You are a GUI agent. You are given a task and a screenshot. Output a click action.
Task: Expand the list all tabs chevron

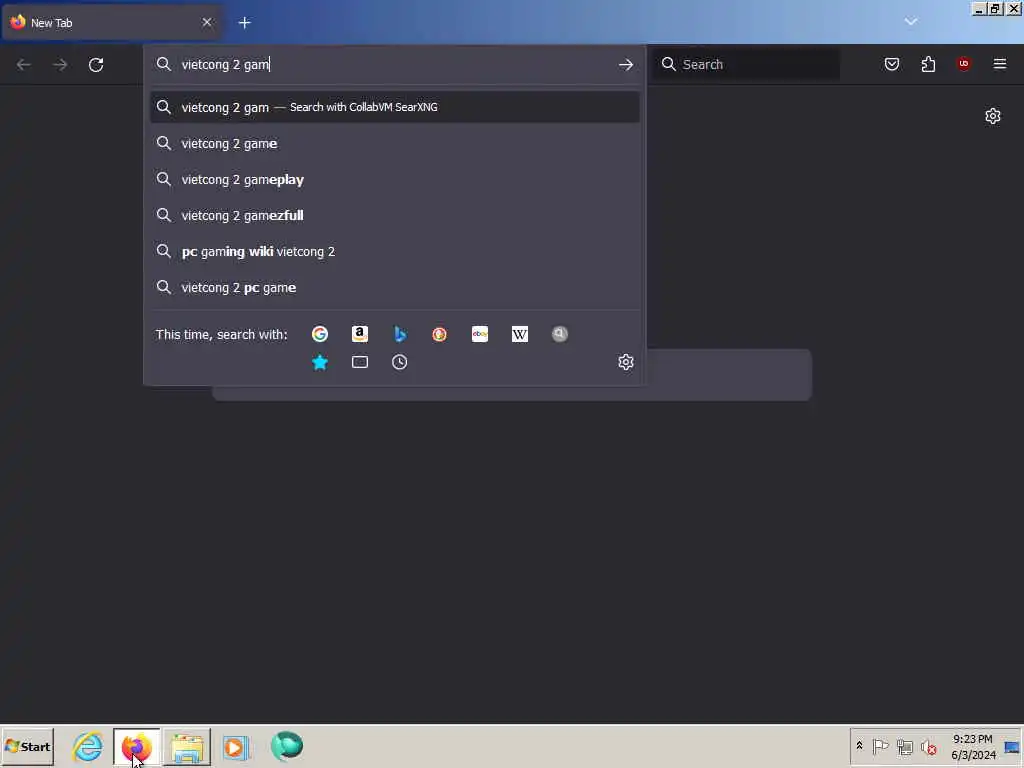pyautogui.click(x=911, y=22)
